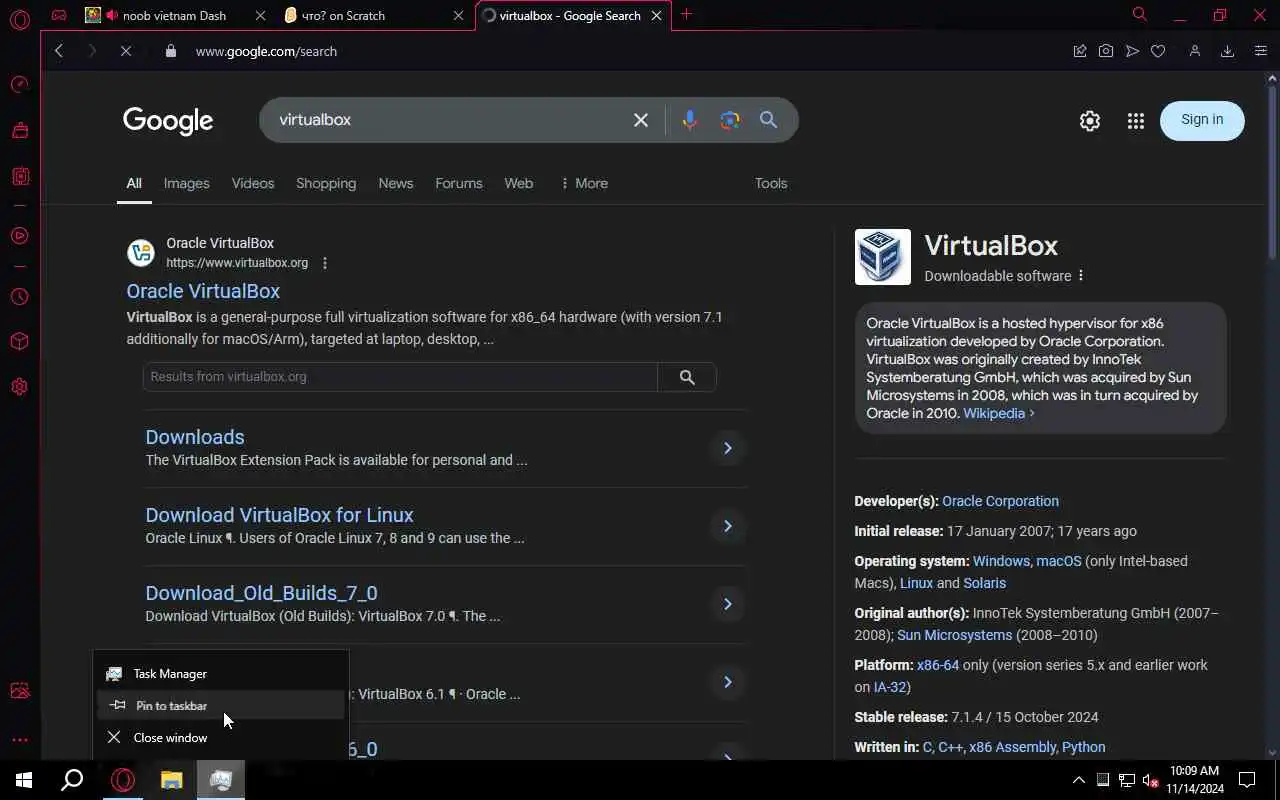The width and height of the screenshot is (1280, 800).
Task: Select the Shopping search tab
Action: tap(326, 183)
